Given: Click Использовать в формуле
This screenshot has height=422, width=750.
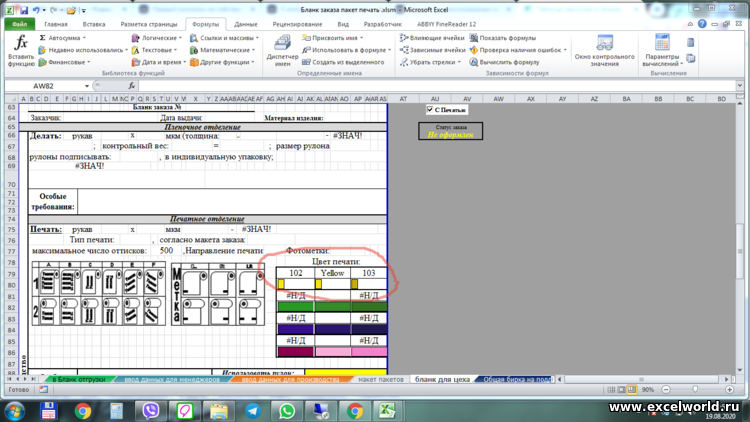Looking at the screenshot, I should coord(346,50).
